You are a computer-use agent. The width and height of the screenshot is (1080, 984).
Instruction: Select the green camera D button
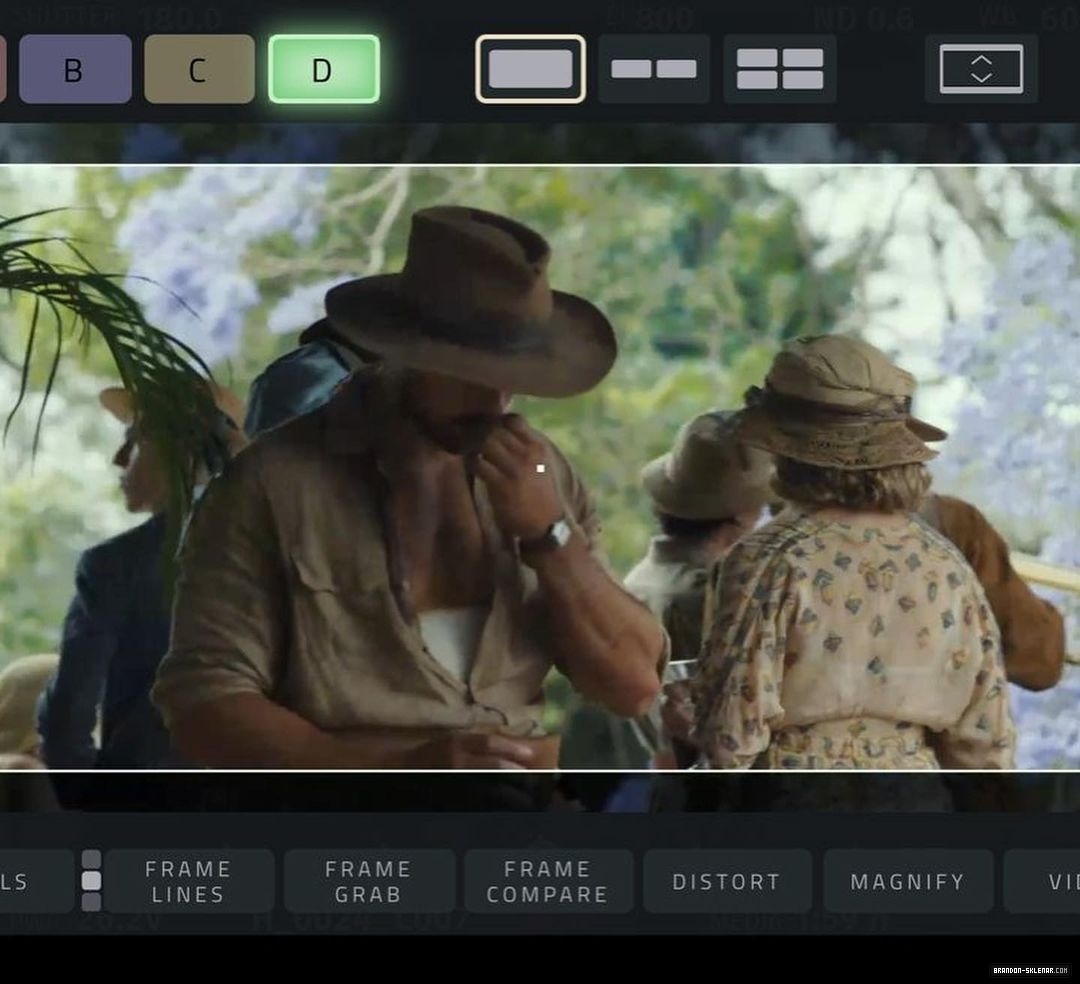[324, 69]
